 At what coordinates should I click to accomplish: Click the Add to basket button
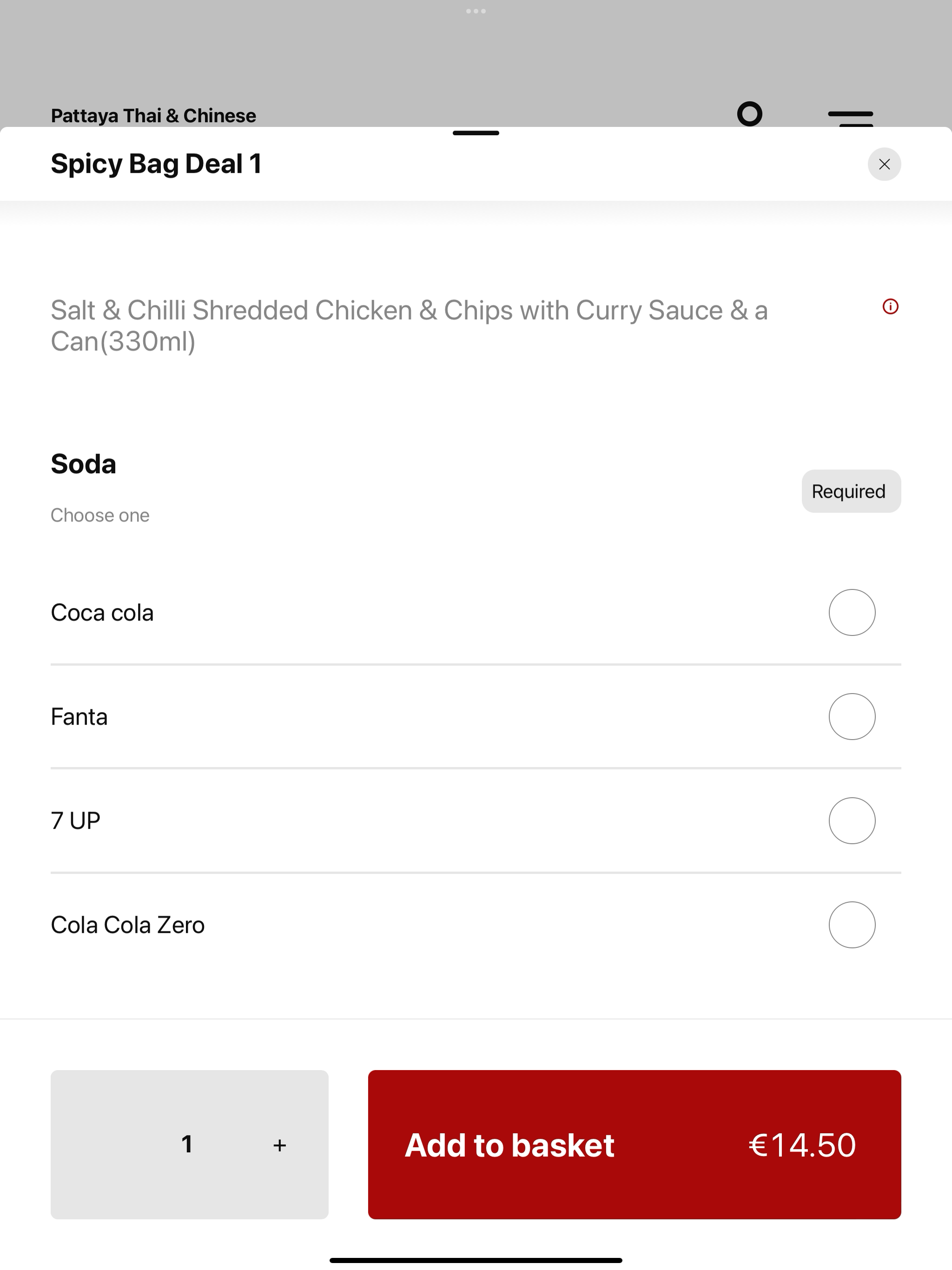coord(635,1144)
